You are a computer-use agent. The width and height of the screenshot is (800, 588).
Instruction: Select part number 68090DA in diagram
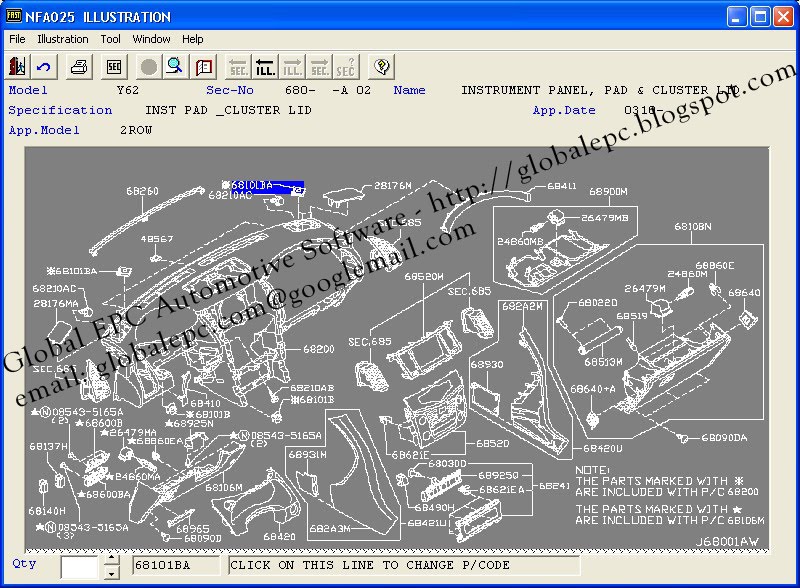tap(724, 438)
